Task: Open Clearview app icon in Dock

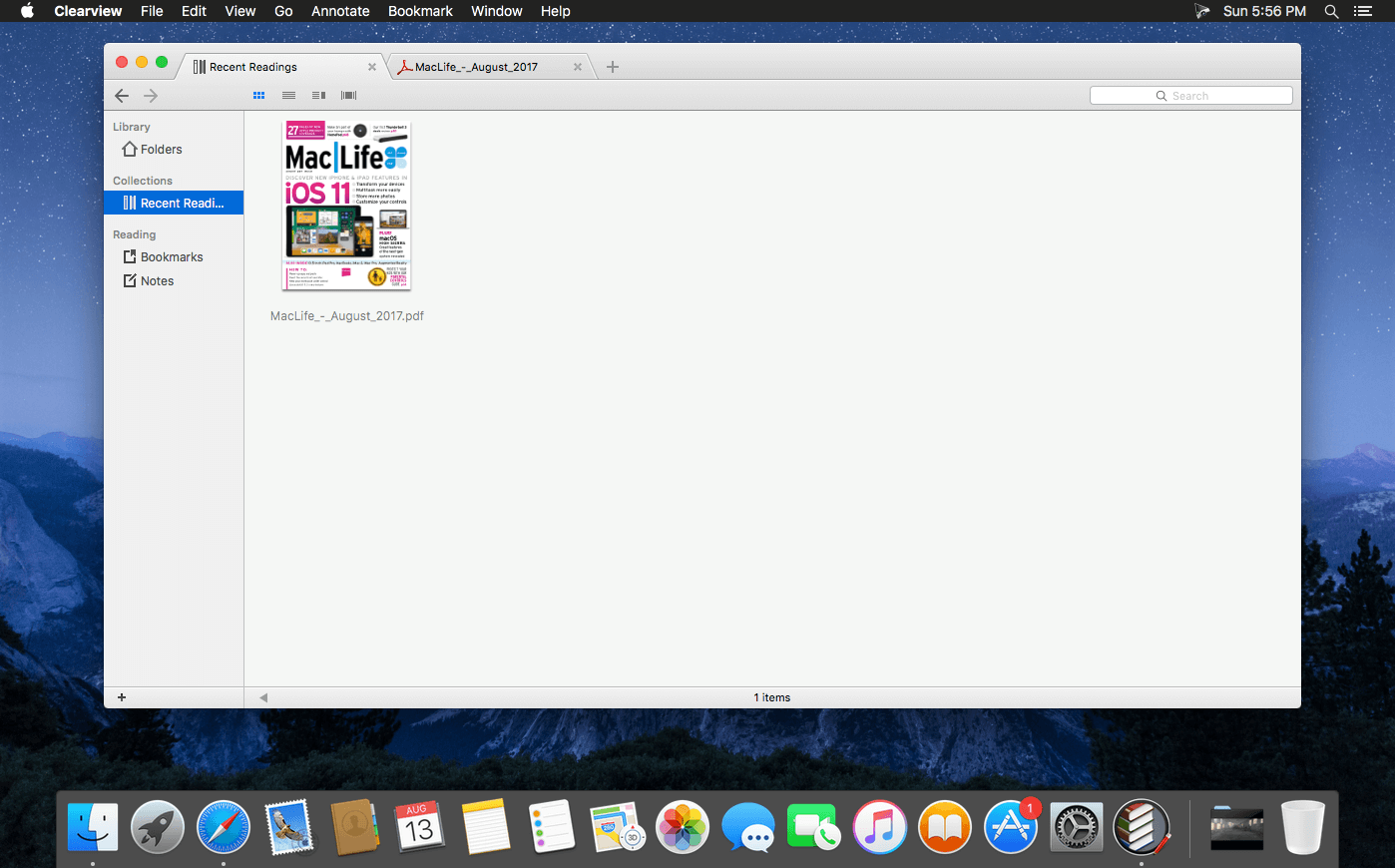Action: click(x=1141, y=827)
